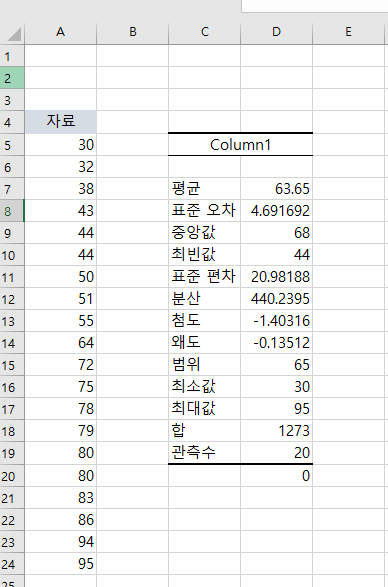This screenshot has width=388, height=587.
Task: Select data cell with 94
Action: coord(61,542)
